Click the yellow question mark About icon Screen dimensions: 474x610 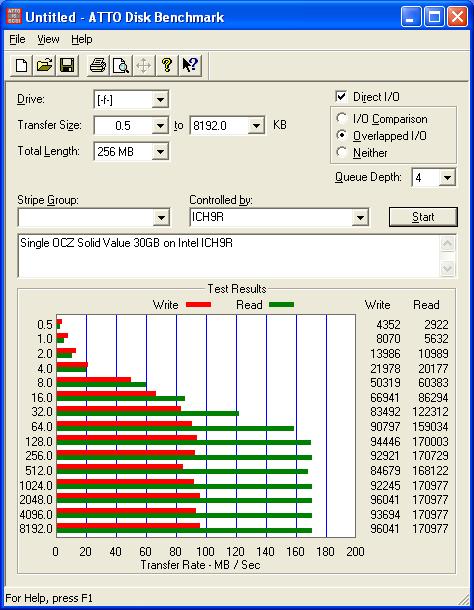click(167, 65)
